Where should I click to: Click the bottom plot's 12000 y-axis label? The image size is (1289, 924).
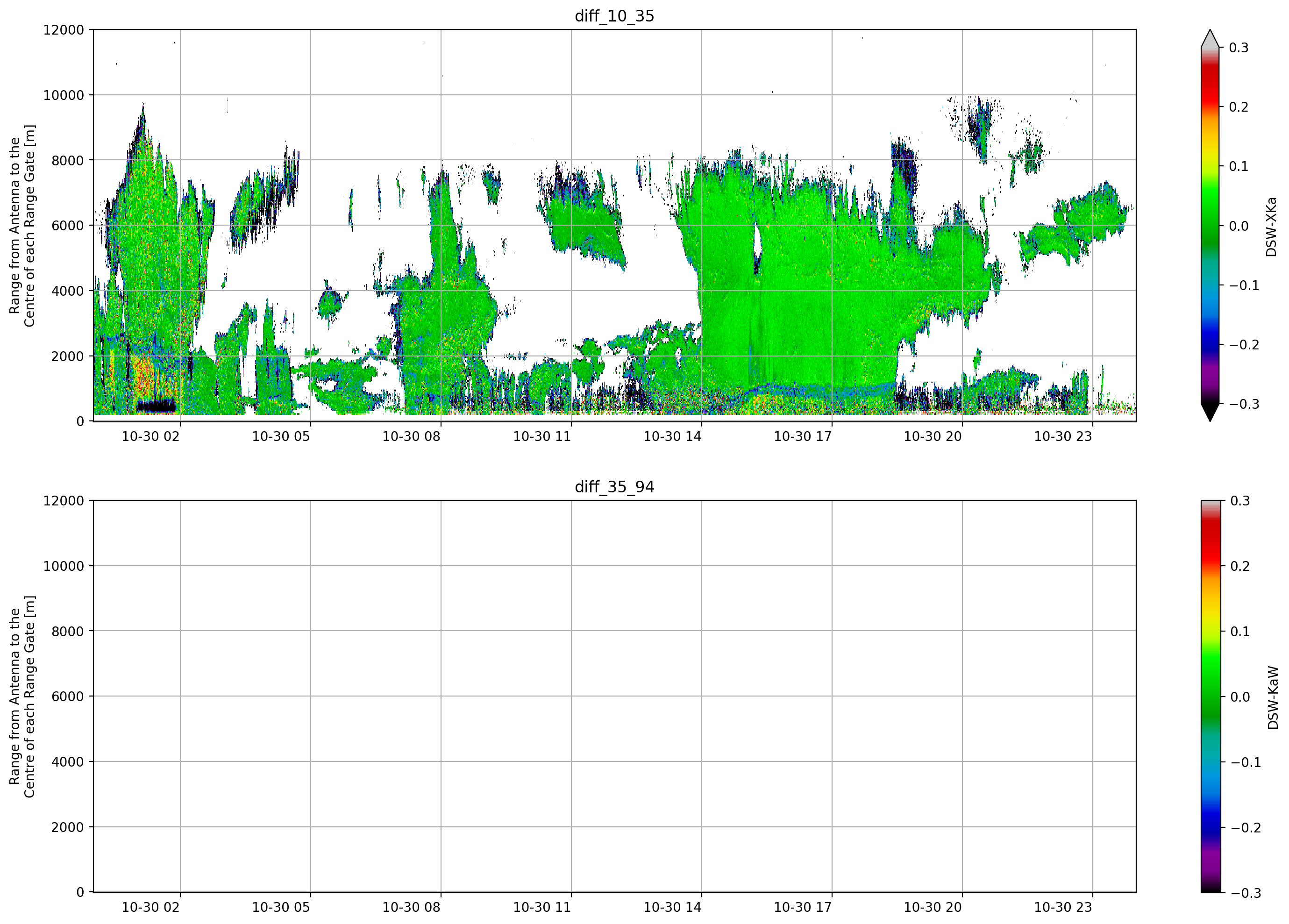64,501
